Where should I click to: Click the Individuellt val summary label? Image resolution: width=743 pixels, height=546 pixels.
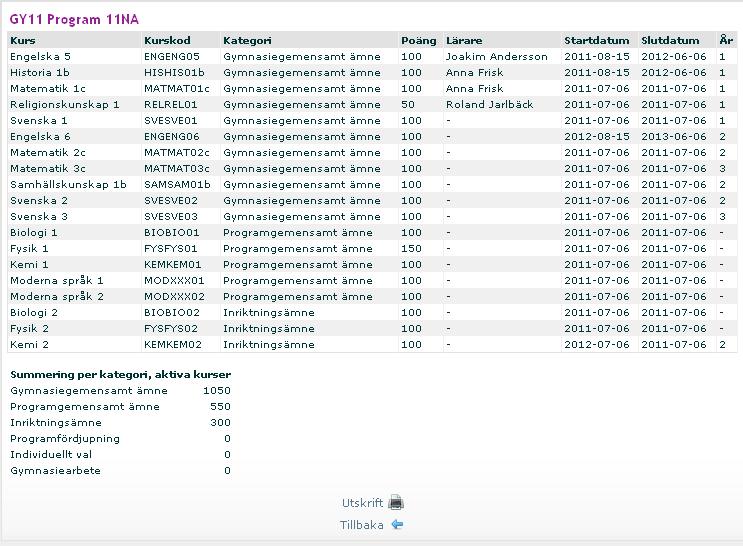tap(51, 455)
